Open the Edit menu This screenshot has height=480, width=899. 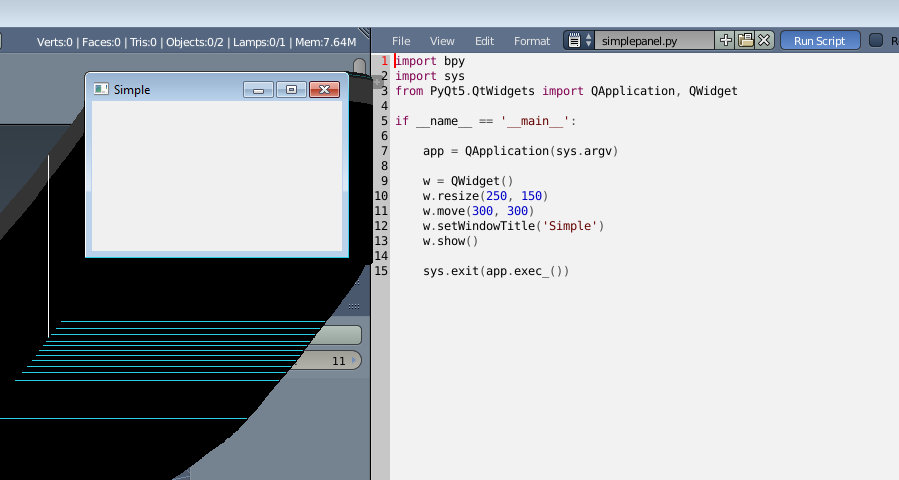pos(484,41)
